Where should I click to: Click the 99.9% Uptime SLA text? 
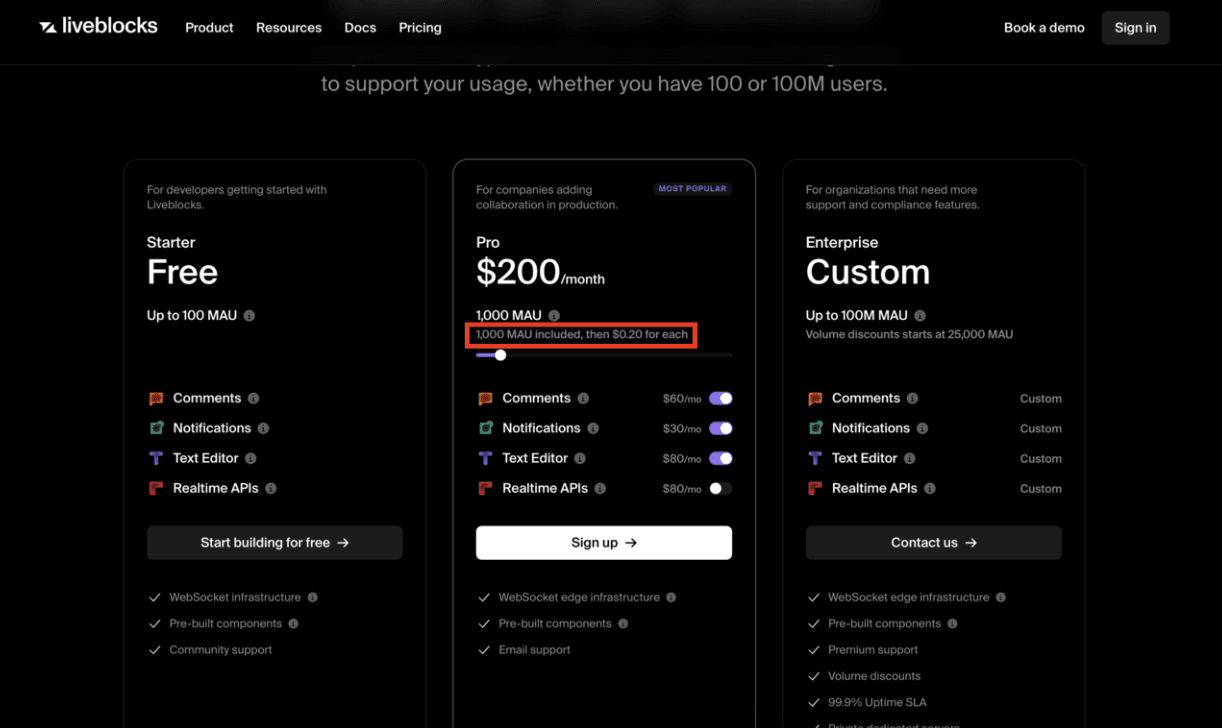click(x=879, y=702)
